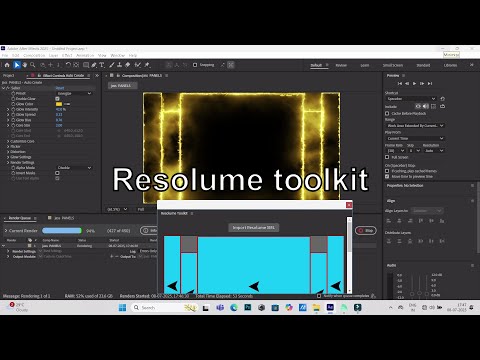Click the Glow Color yellow swatch
The height and width of the screenshot is (360, 480).
59,104
